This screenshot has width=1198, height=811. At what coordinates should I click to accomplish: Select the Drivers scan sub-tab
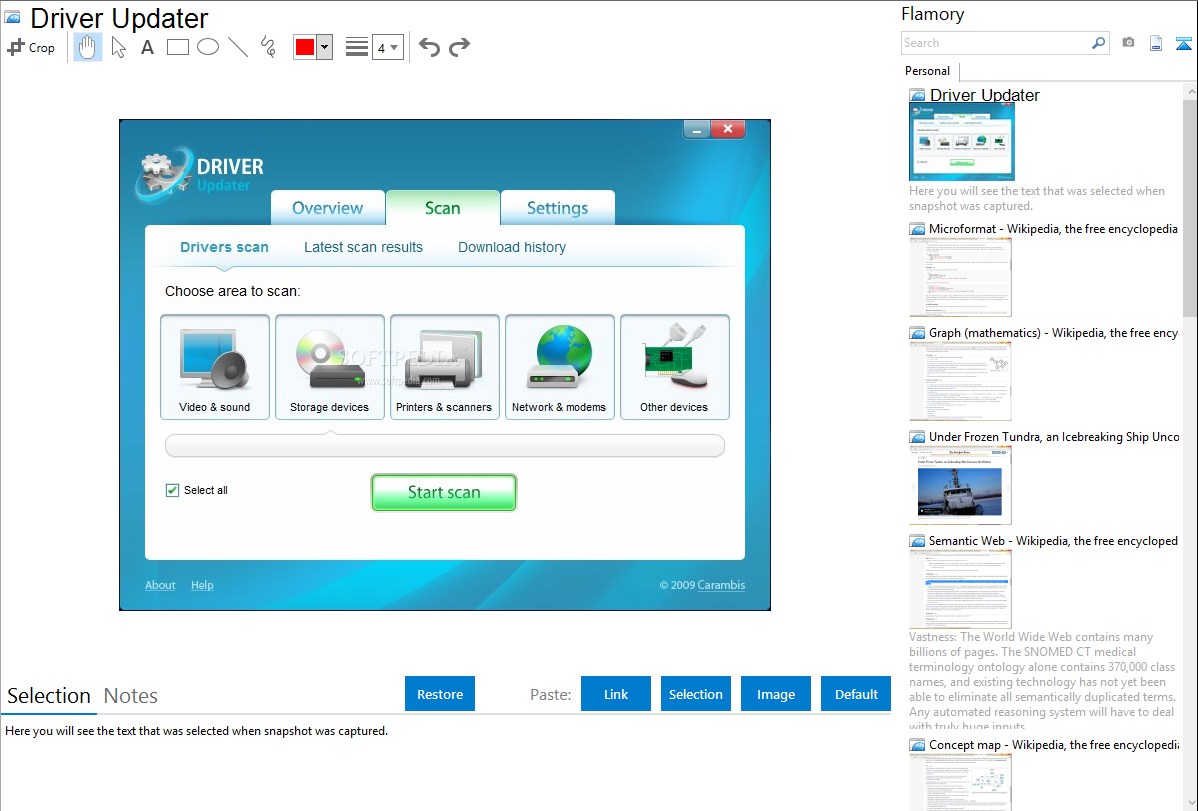(224, 247)
